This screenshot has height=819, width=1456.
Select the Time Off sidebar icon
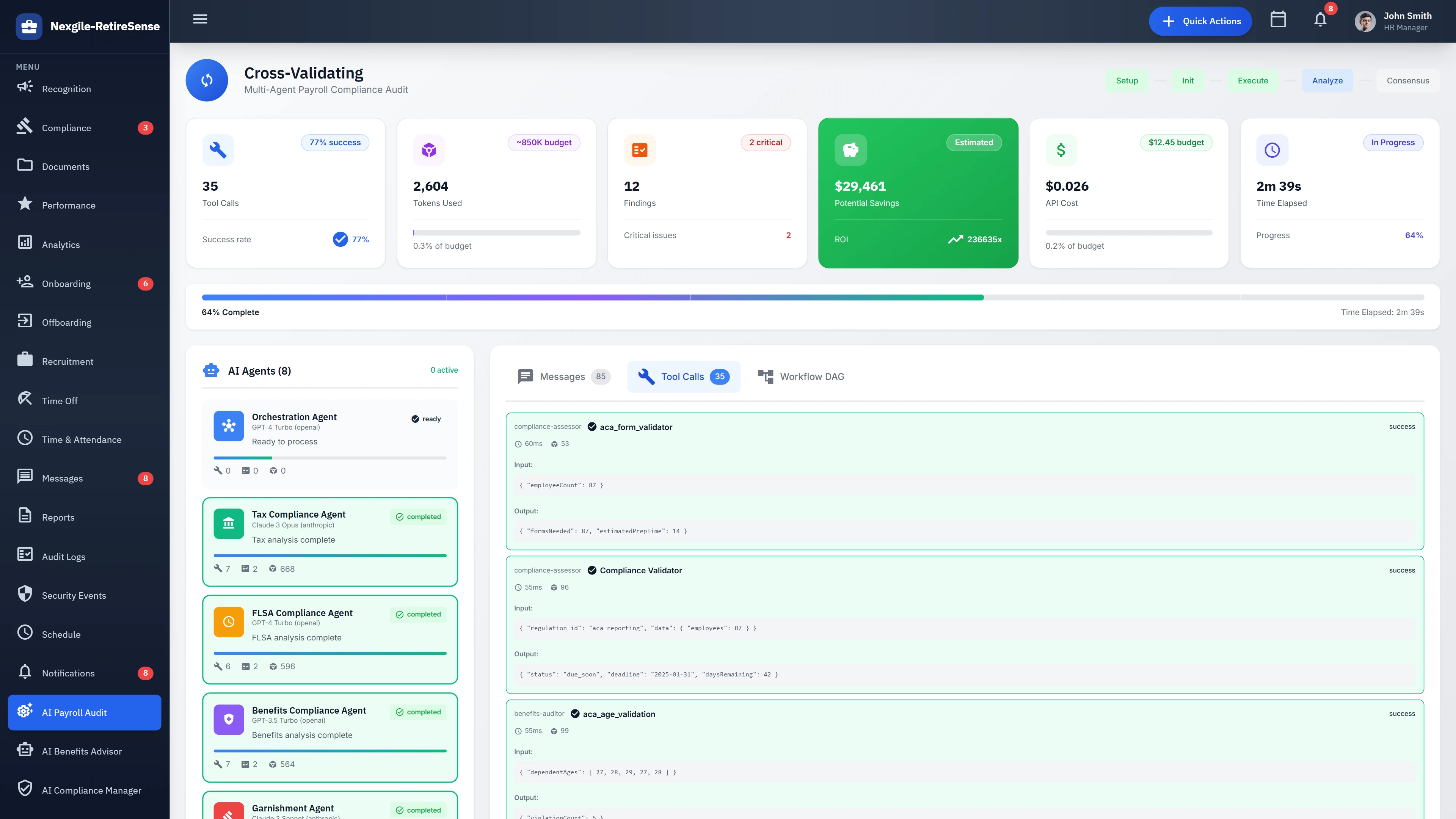(24, 399)
